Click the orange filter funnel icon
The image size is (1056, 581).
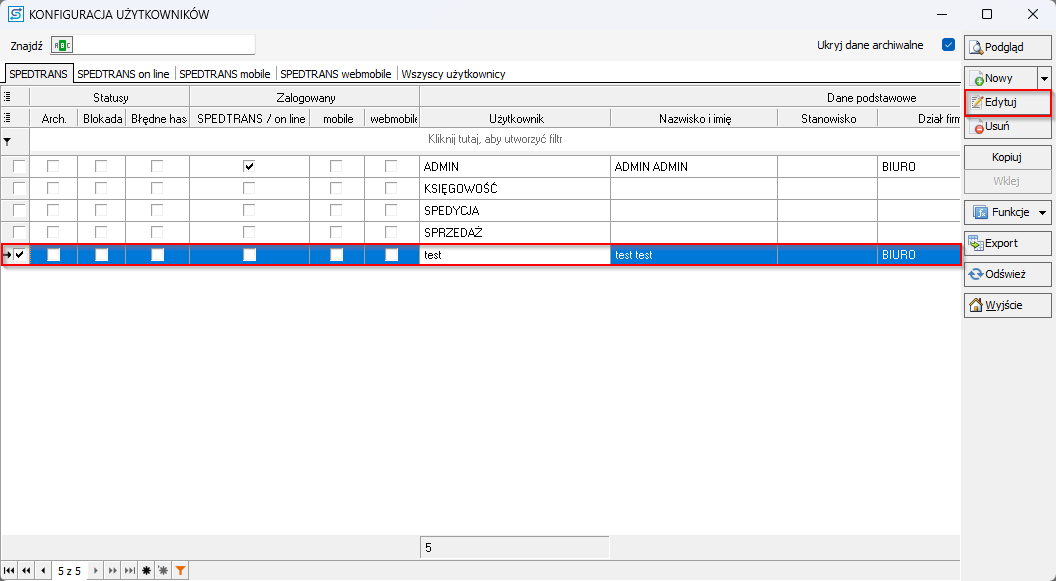pos(180,571)
